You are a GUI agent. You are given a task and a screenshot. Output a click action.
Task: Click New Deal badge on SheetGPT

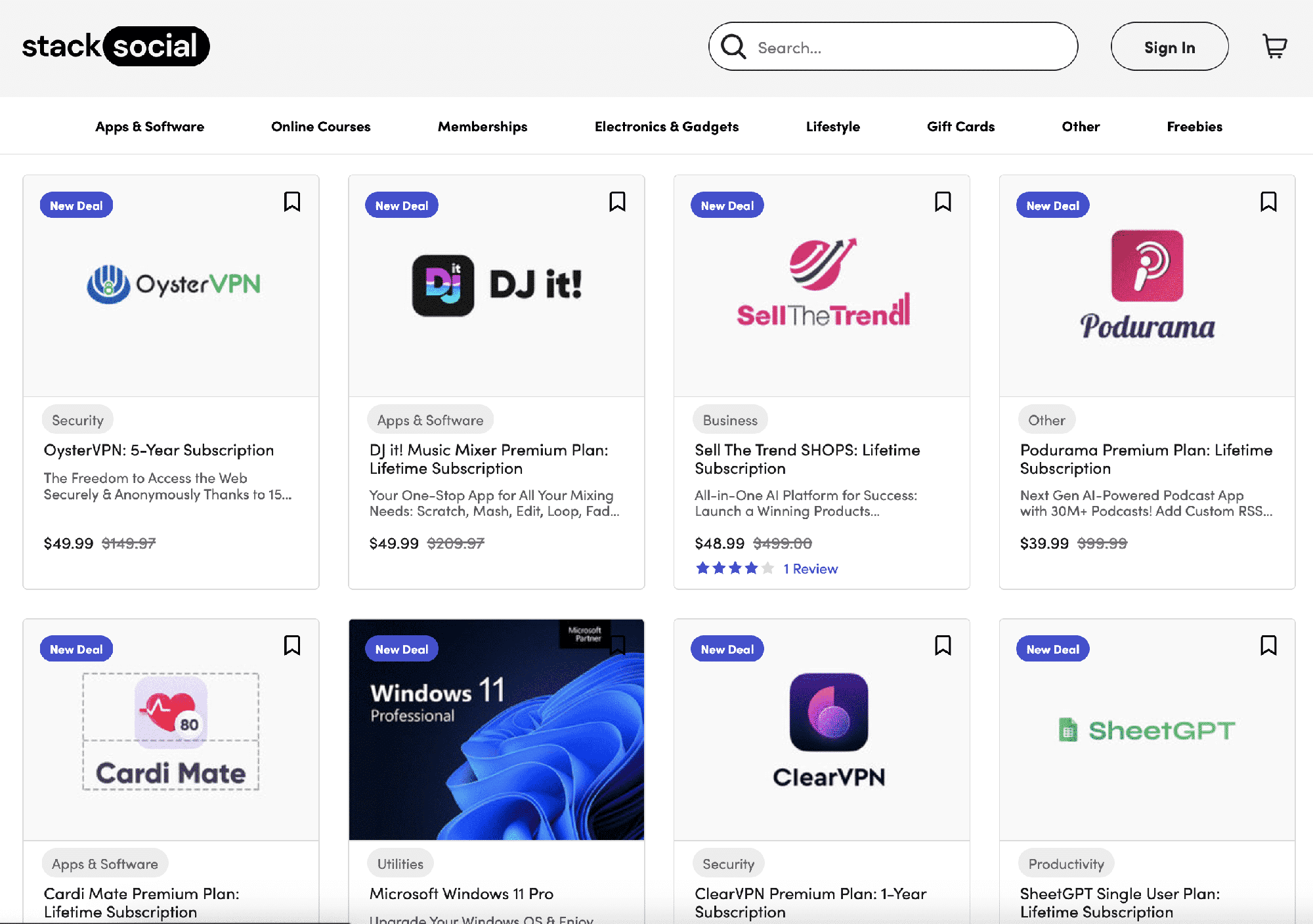coord(1053,649)
